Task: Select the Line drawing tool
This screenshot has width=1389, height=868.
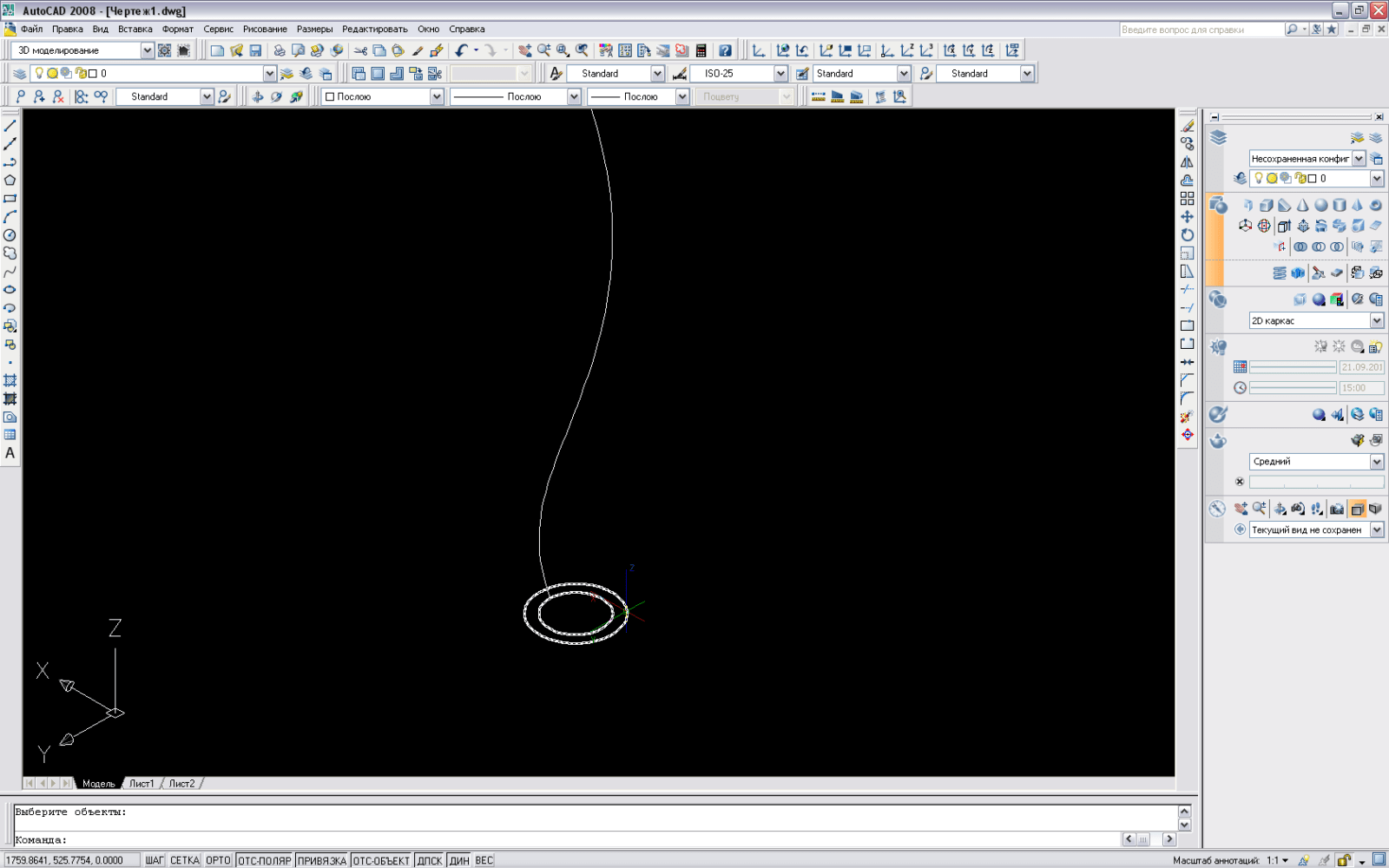Action: tap(10, 126)
